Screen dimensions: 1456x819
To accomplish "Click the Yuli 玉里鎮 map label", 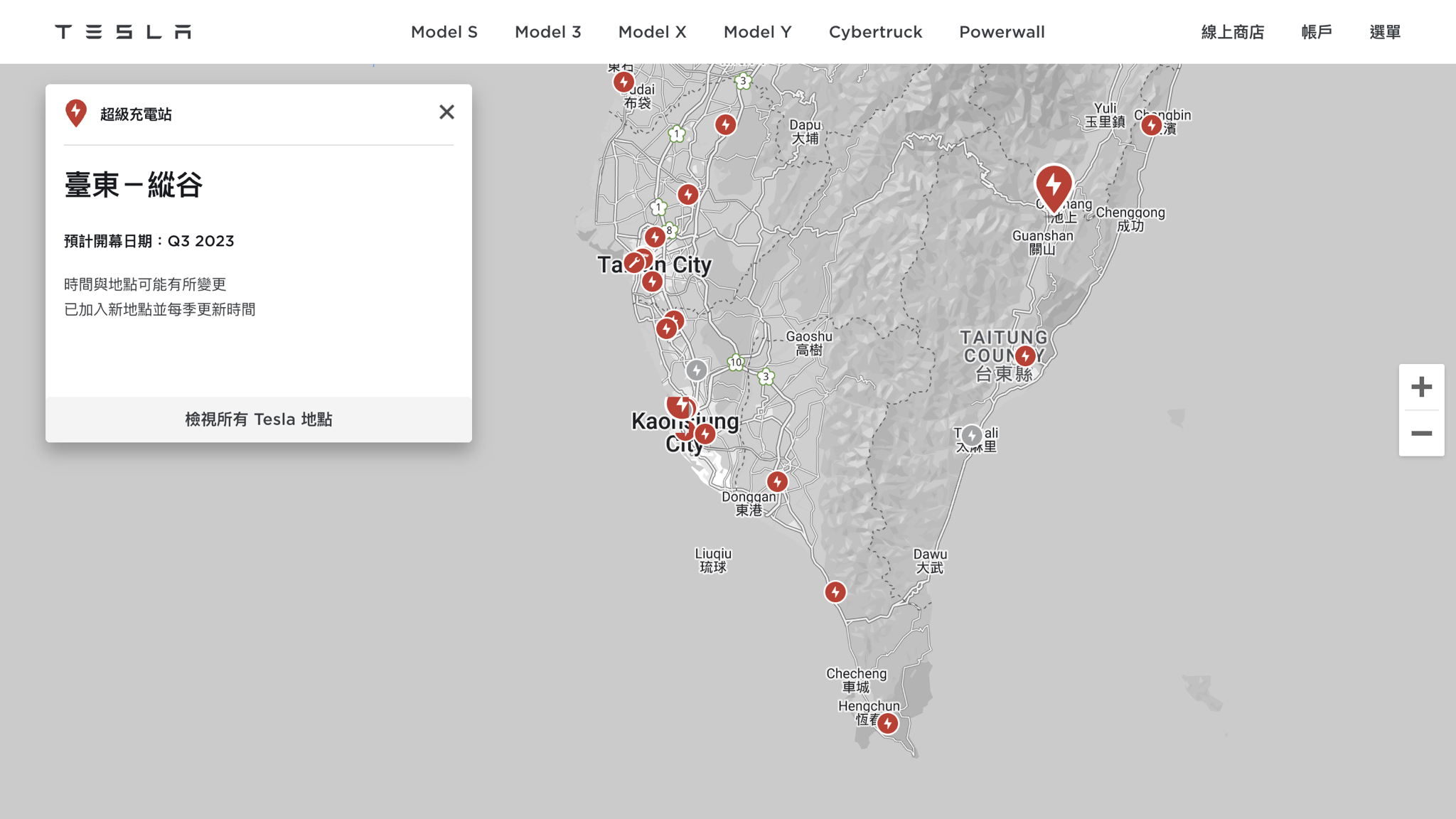I will [x=1106, y=114].
